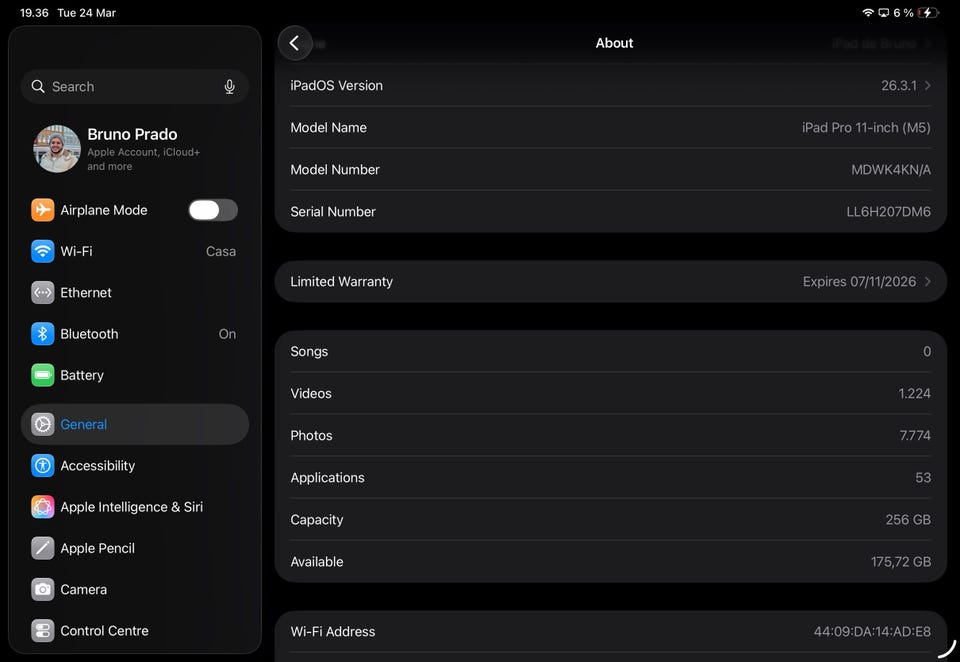The width and height of the screenshot is (960, 662).
Task: Tap the date Tue 24 Mar
Action: pos(86,13)
